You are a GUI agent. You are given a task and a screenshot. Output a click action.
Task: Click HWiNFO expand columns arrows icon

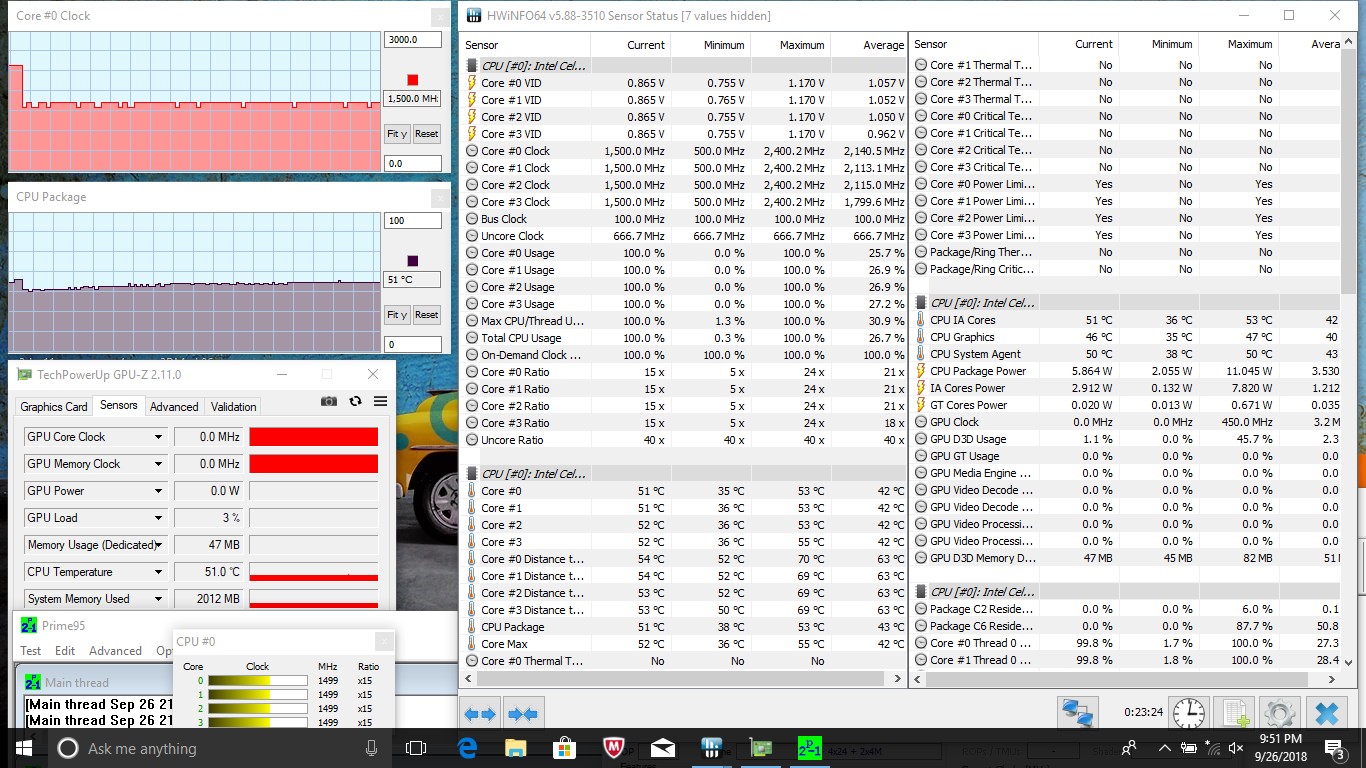481,714
